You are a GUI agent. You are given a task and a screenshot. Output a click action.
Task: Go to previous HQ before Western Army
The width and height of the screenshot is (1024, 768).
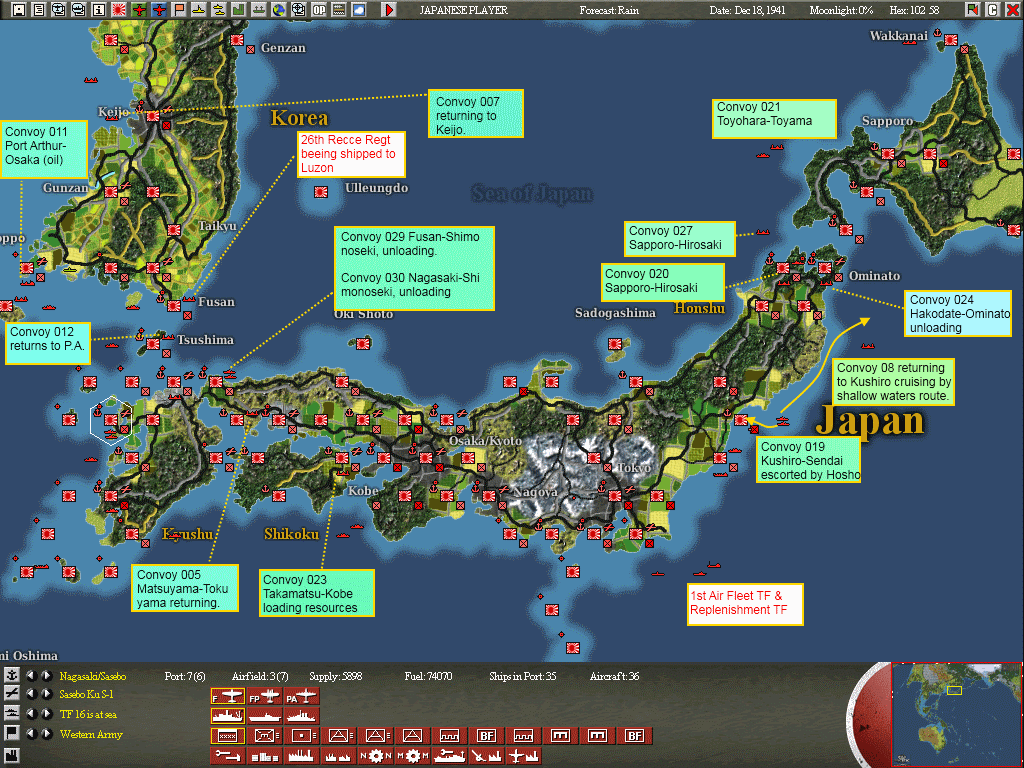[x=31, y=733]
